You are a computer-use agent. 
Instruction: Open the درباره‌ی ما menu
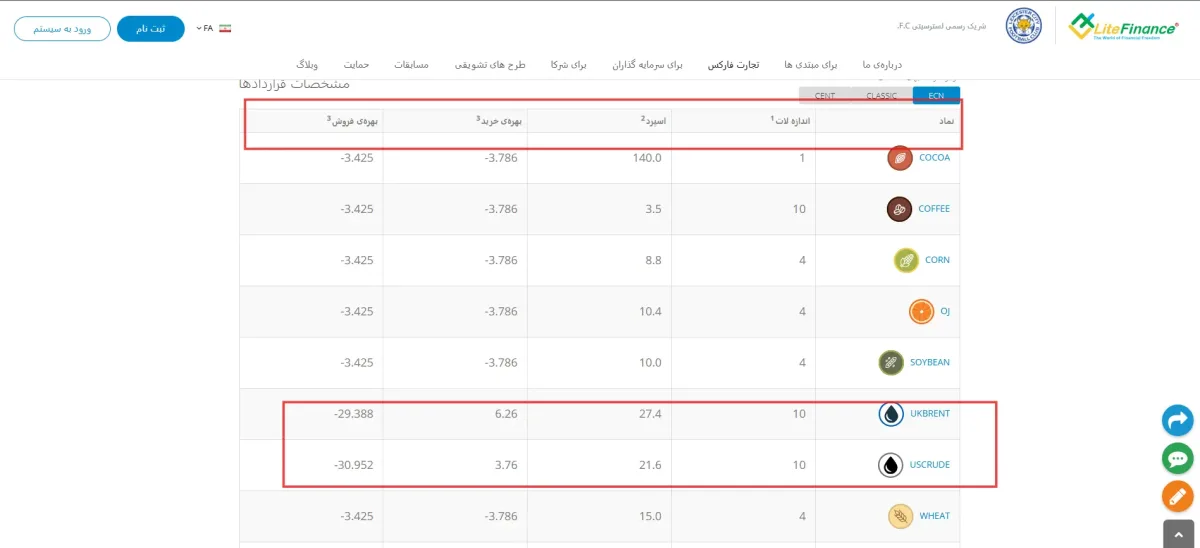point(882,64)
